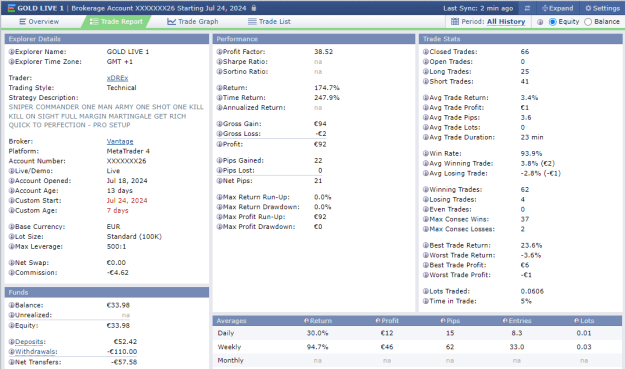
Task: Click the Daily row label in Averages
Action: click(x=226, y=333)
